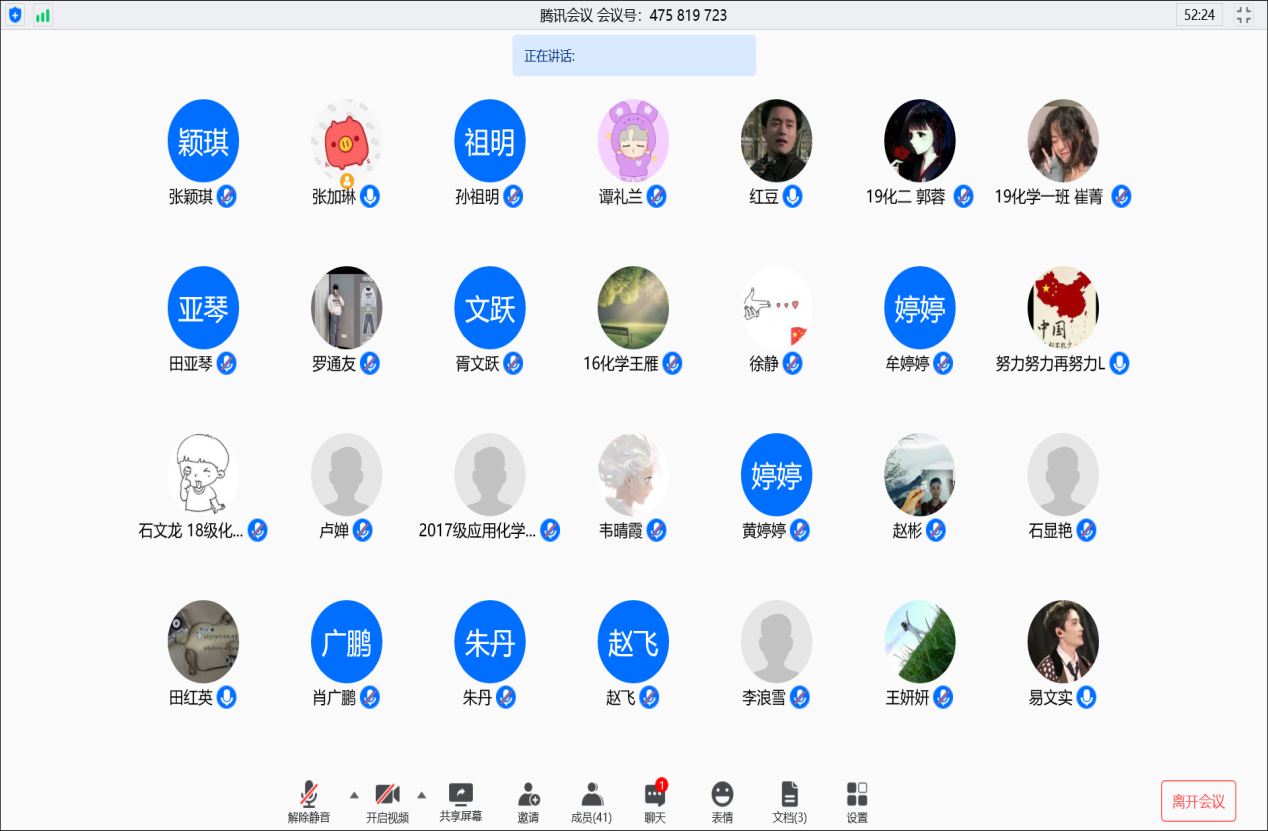Open the chat with one unread message
The width and height of the screenshot is (1268, 831).
[x=655, y=803]
